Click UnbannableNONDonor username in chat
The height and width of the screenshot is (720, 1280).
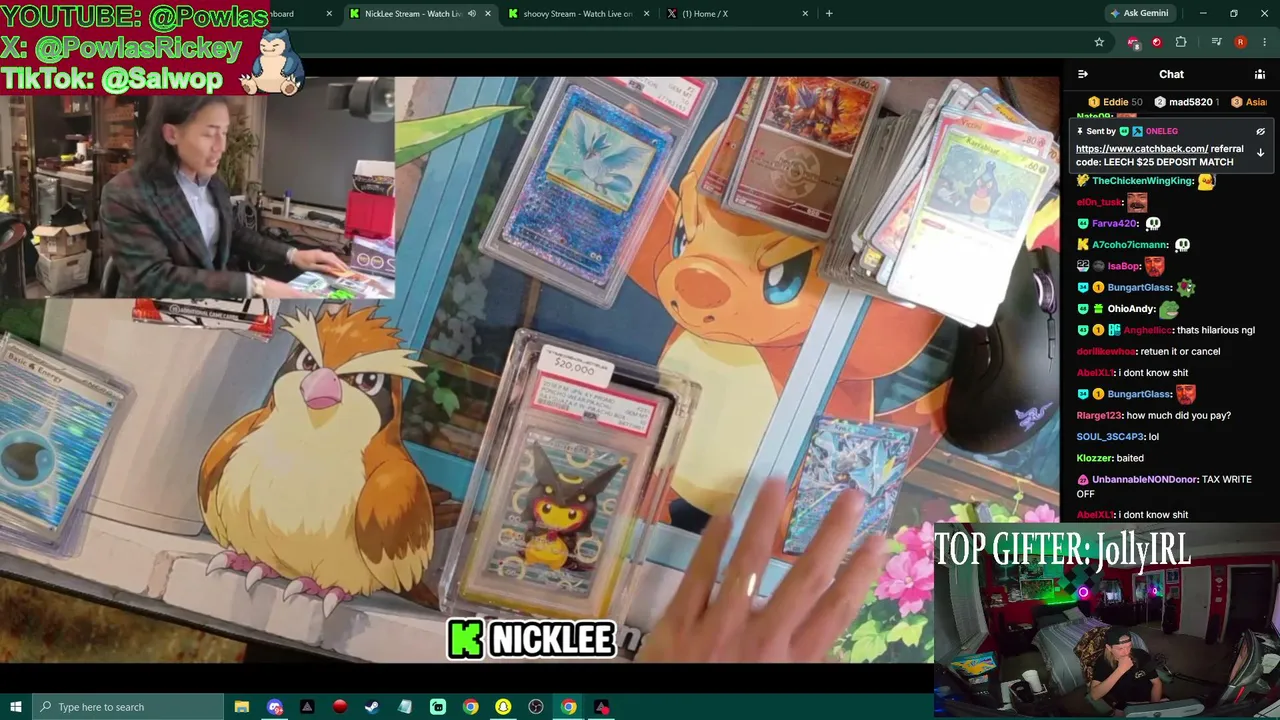(x=1144, y=480)
